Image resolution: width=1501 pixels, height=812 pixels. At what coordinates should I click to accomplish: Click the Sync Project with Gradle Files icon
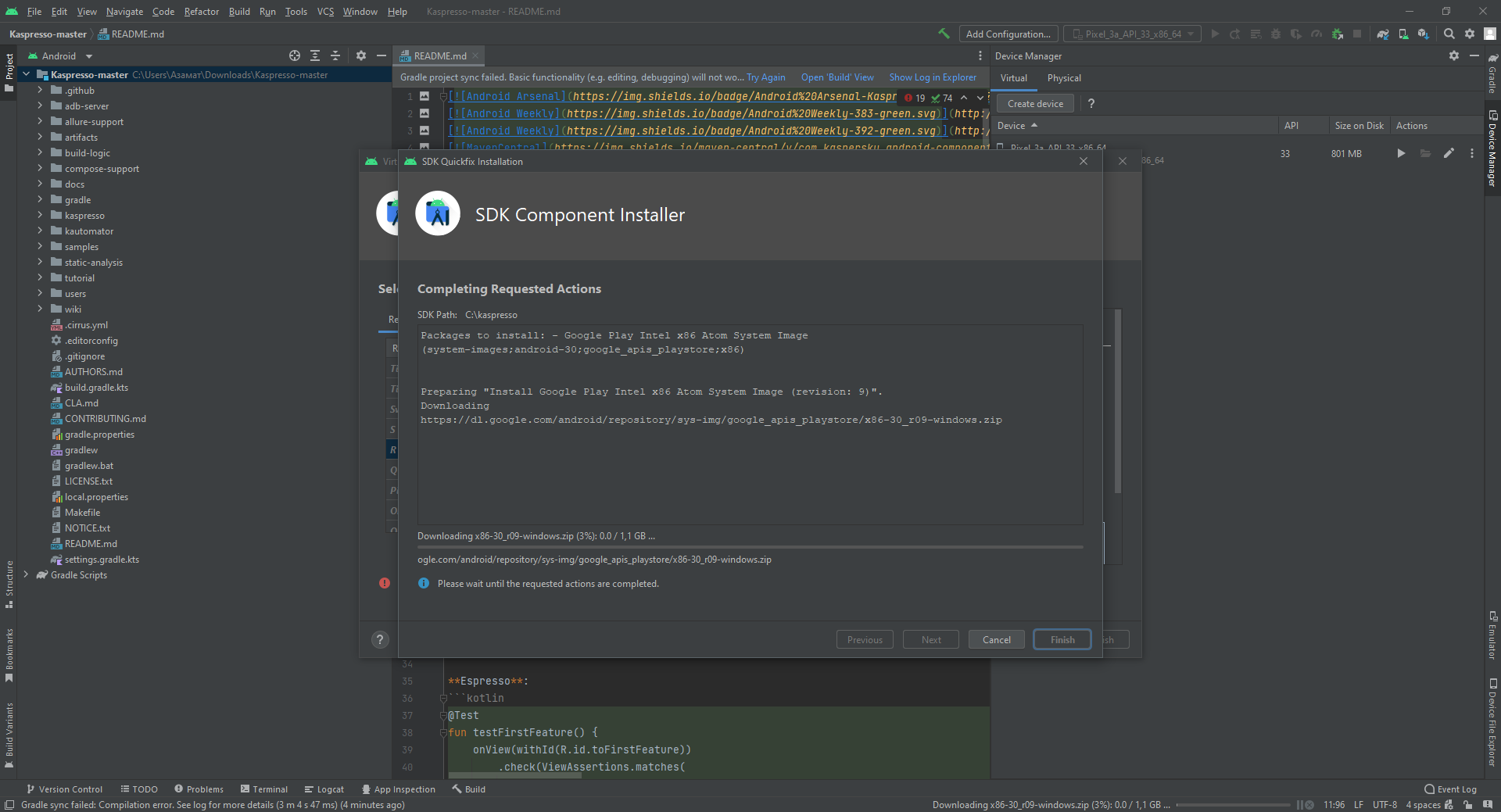coord(1383,34)
